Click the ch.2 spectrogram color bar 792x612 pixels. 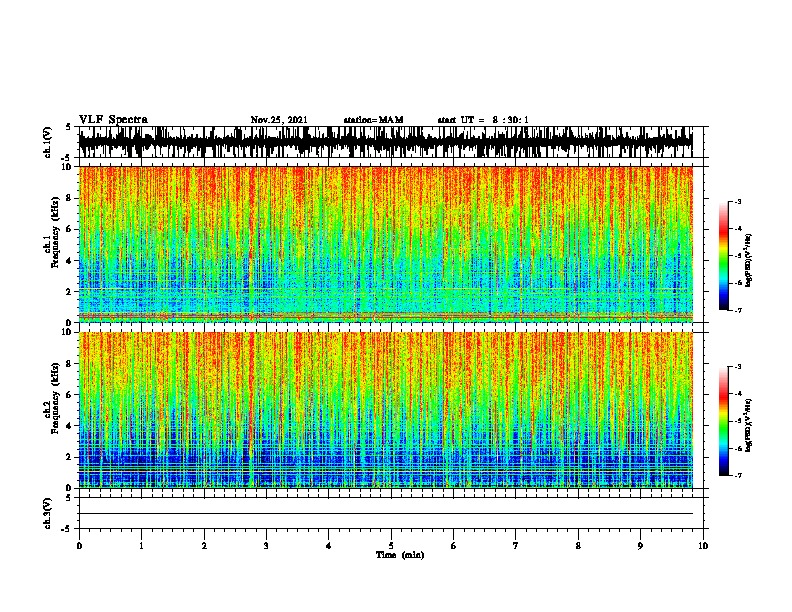[724, 421]
